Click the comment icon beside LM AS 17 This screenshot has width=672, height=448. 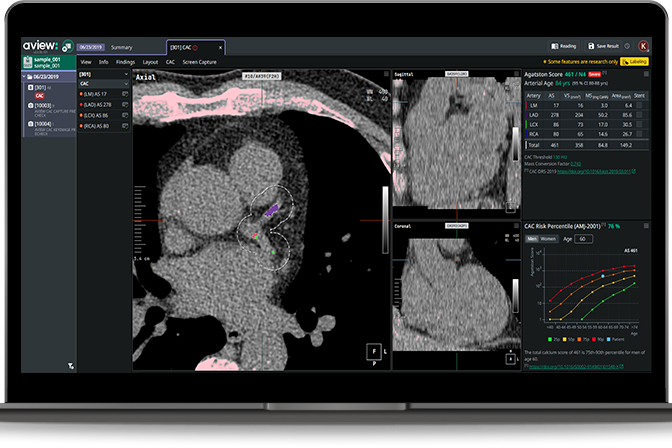coord(125,93)
